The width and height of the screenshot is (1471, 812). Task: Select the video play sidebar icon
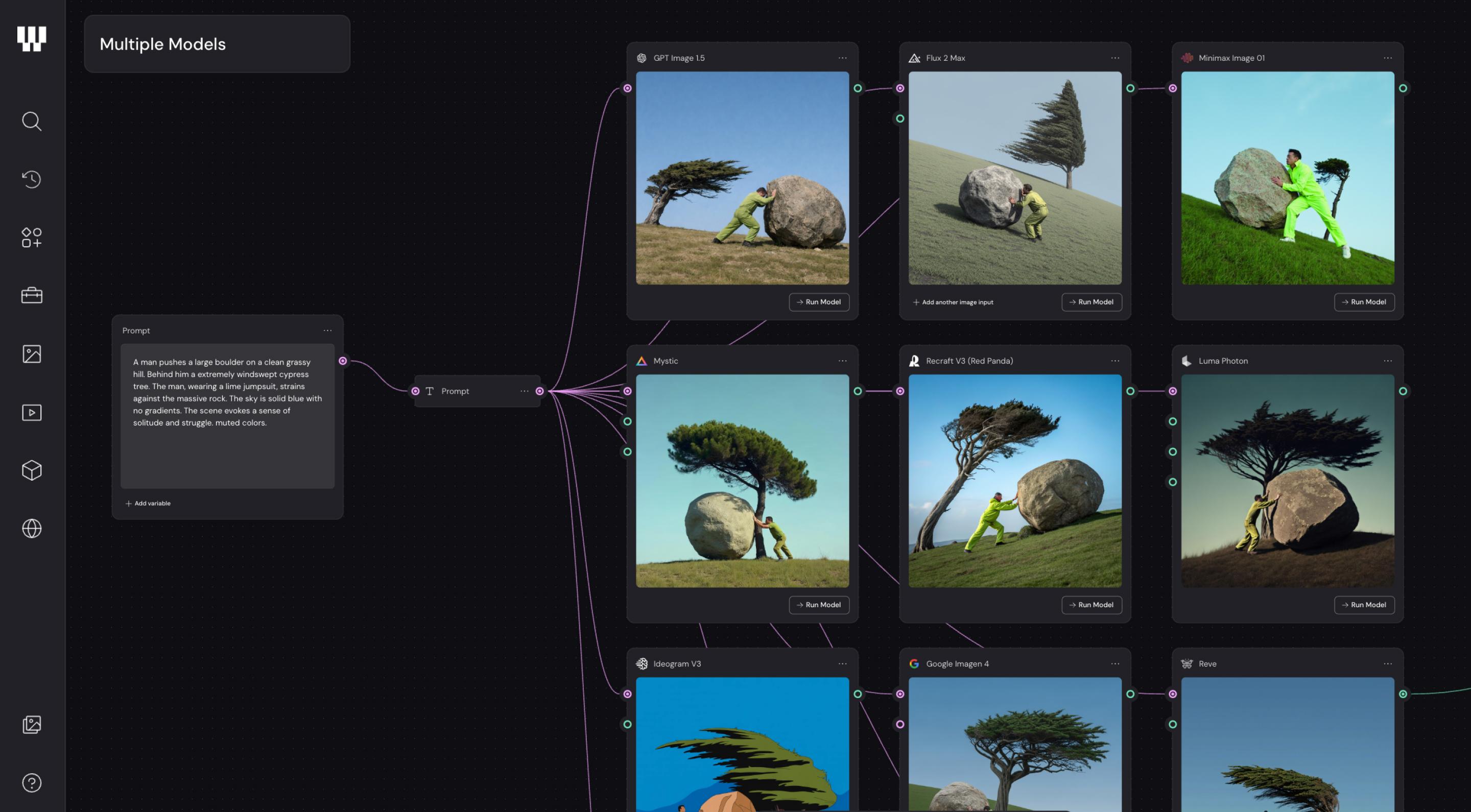point(31,412)
